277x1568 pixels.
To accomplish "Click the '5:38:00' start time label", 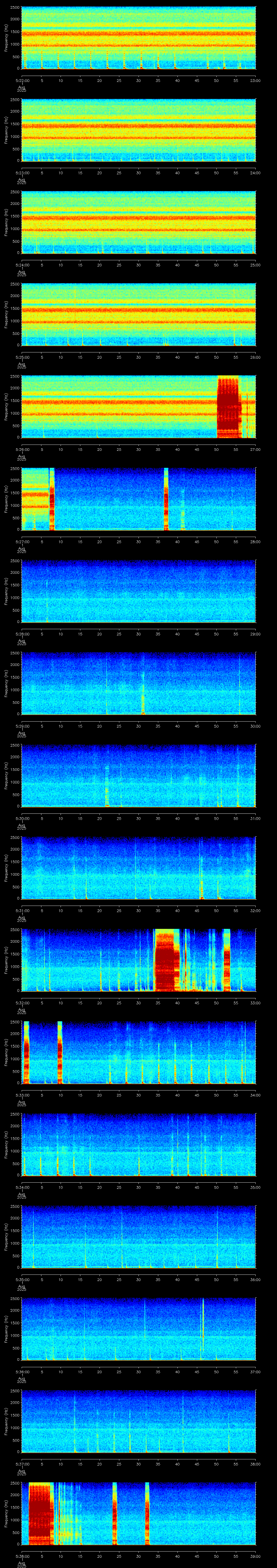I will [x=22, y=1556].
